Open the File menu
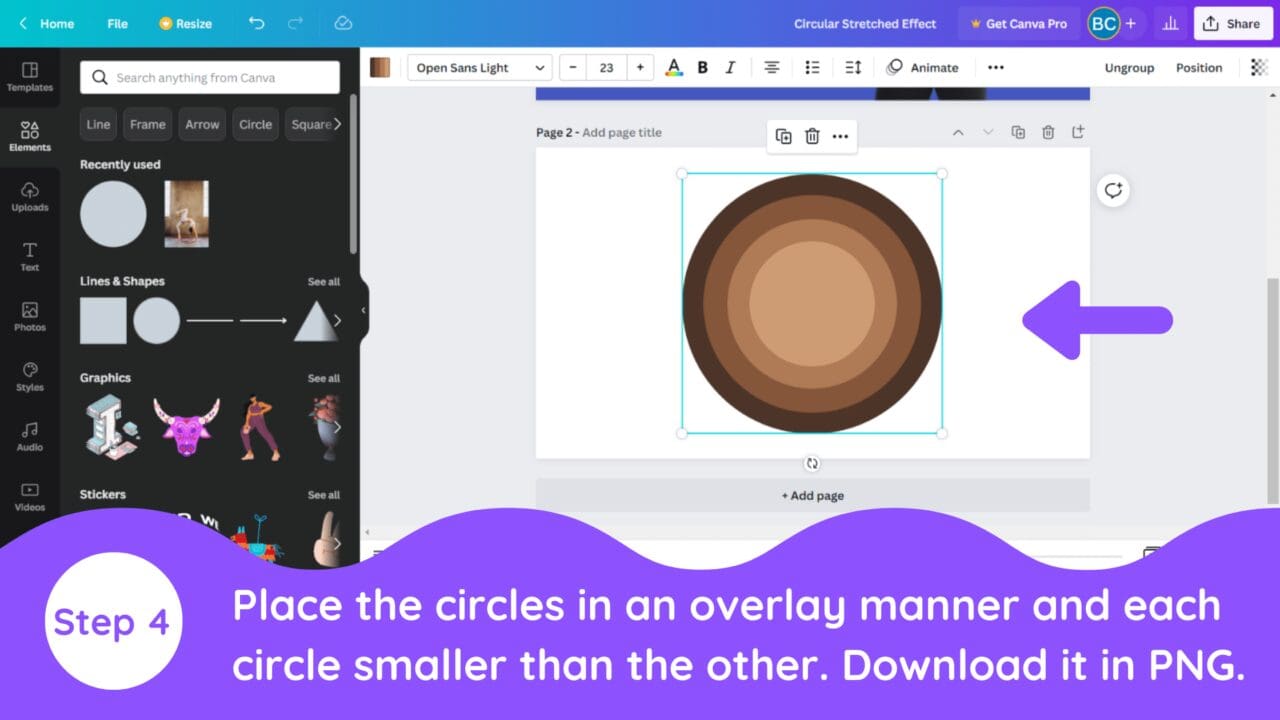This screenshot has height=720, width=1280. pos(117,23)
